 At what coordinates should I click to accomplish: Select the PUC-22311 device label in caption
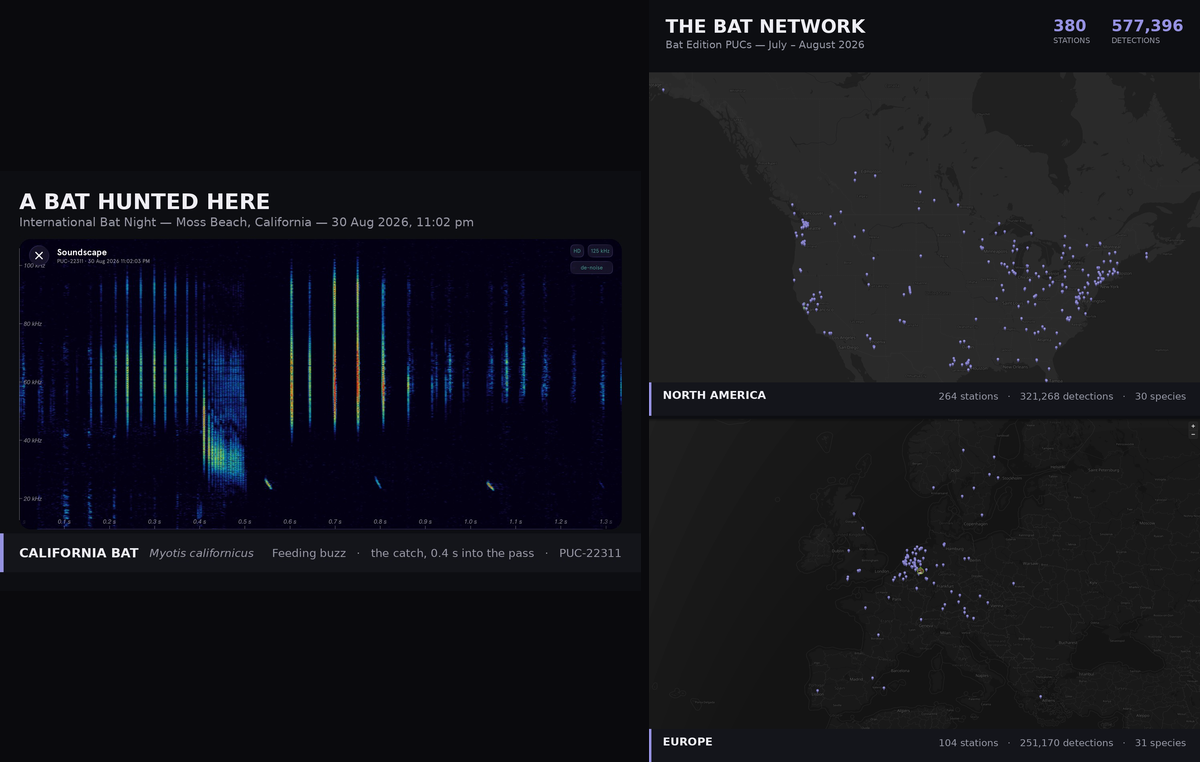pos(590,553)
